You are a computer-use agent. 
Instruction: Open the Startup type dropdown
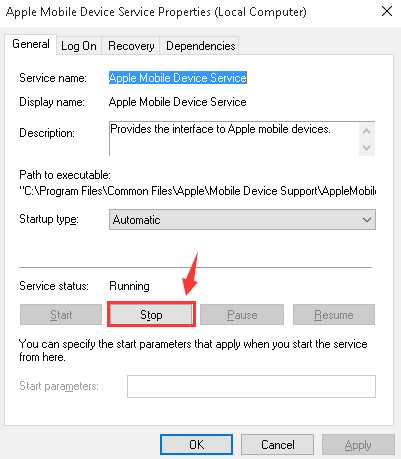click(x=242, y=220)
